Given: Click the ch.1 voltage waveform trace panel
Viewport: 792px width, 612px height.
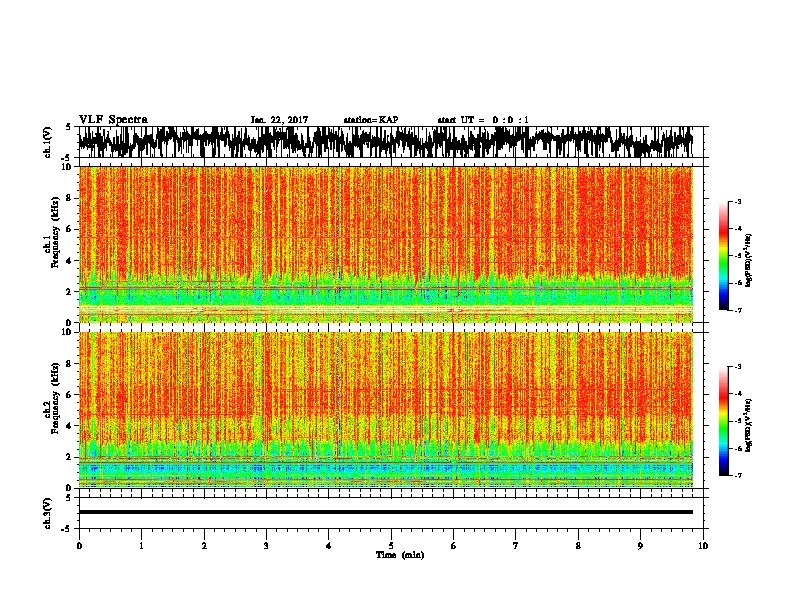Looking at the screenshot, I should (391, 142).
